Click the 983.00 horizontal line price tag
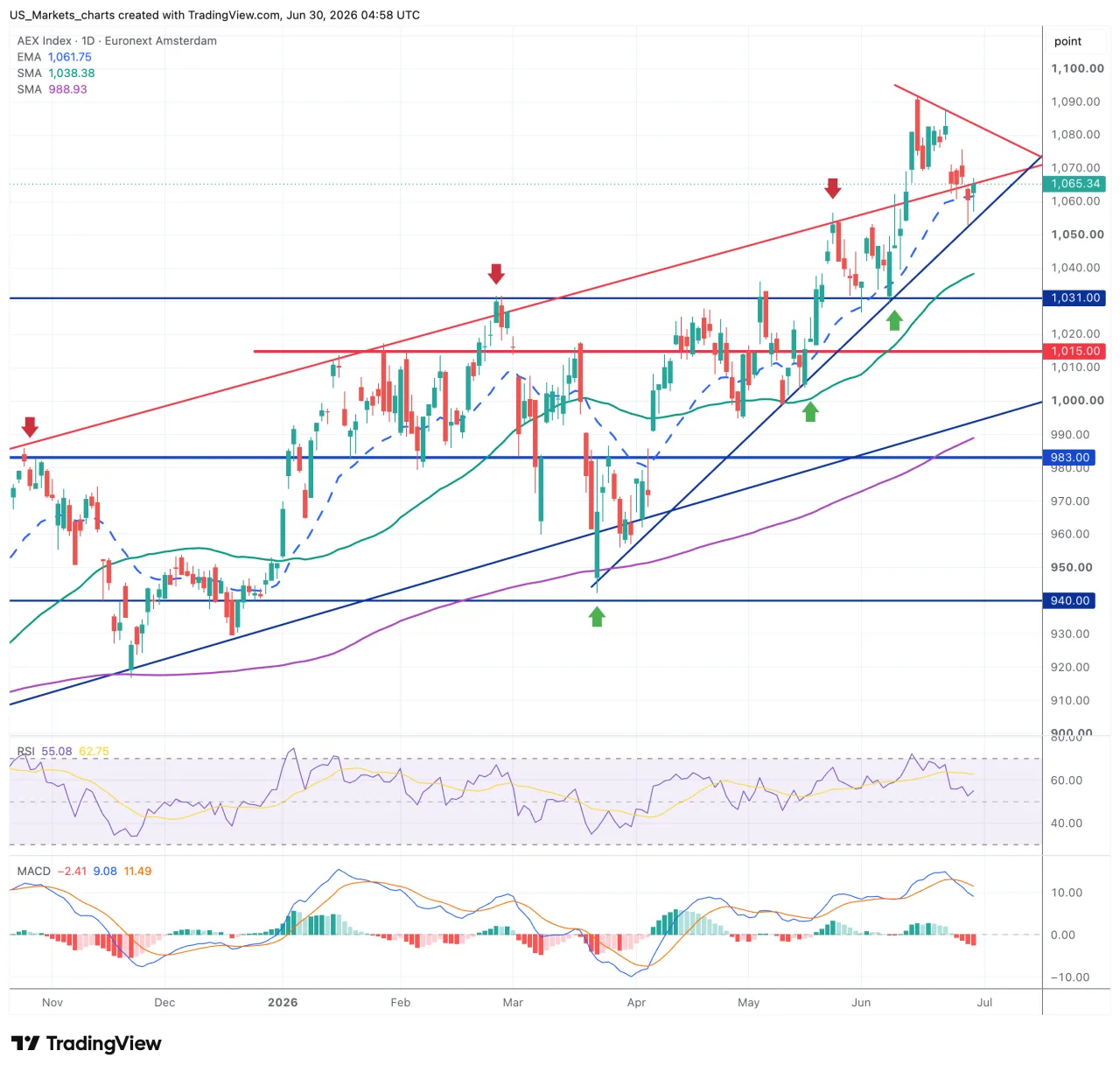Image resolution: width=1120 pixels, height=1072 pixels. pyautogui.click(x=1069, y=458)
